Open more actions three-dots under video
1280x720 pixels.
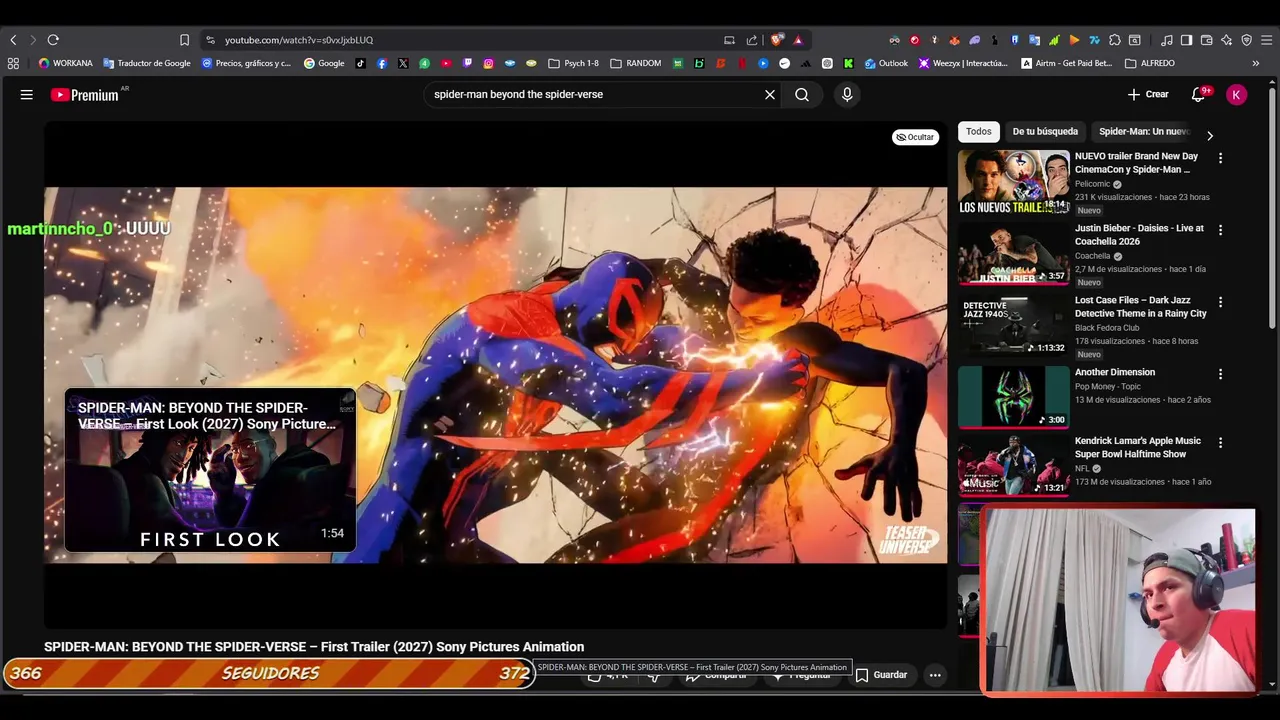point(935,675)
